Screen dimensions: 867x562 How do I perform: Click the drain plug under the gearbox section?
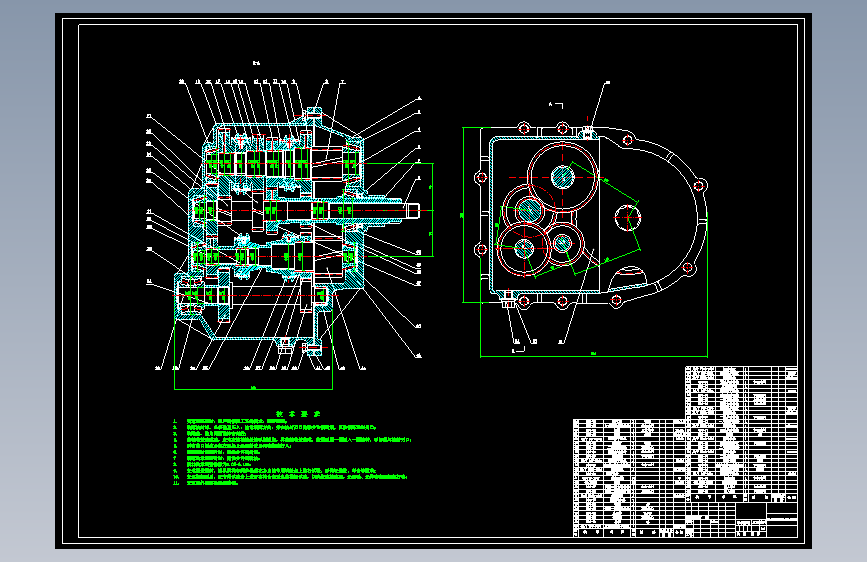284,346
